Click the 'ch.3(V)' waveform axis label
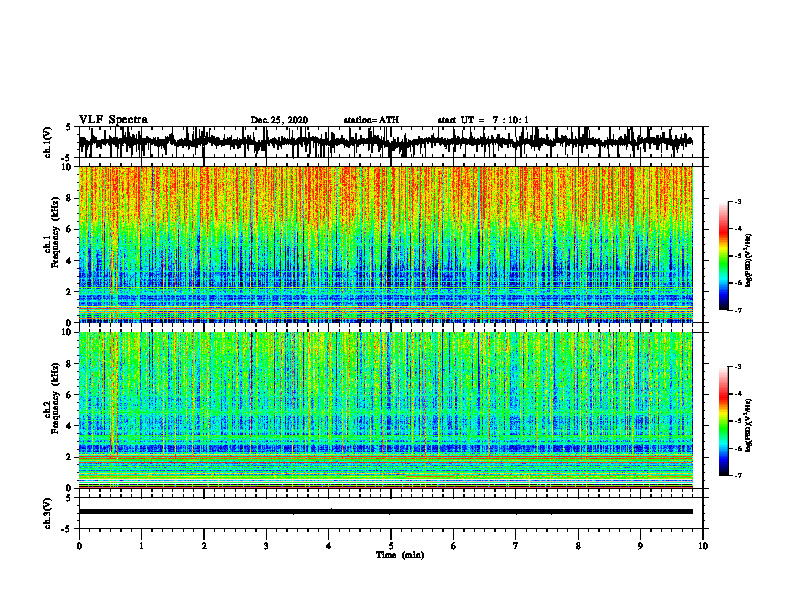The height and width of the screenshot is (612, 792). click(x=48, y=514)
